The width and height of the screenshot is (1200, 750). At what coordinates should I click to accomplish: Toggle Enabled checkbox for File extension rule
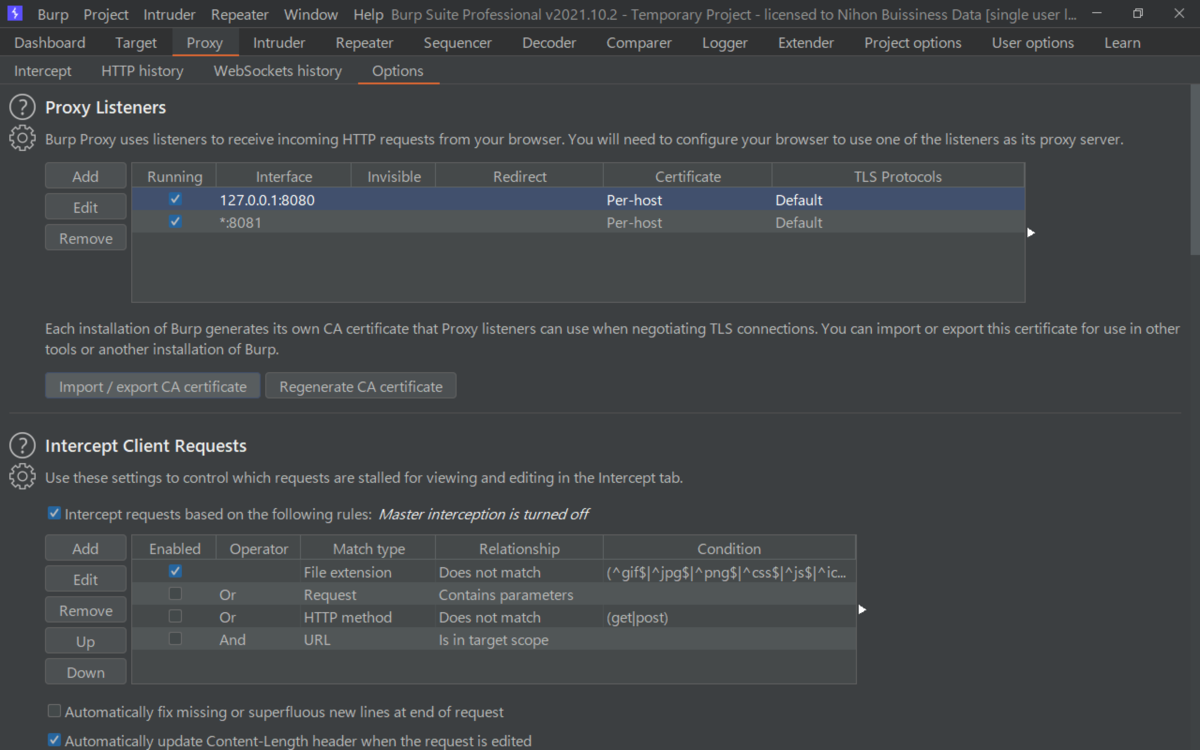coord(175,572)
